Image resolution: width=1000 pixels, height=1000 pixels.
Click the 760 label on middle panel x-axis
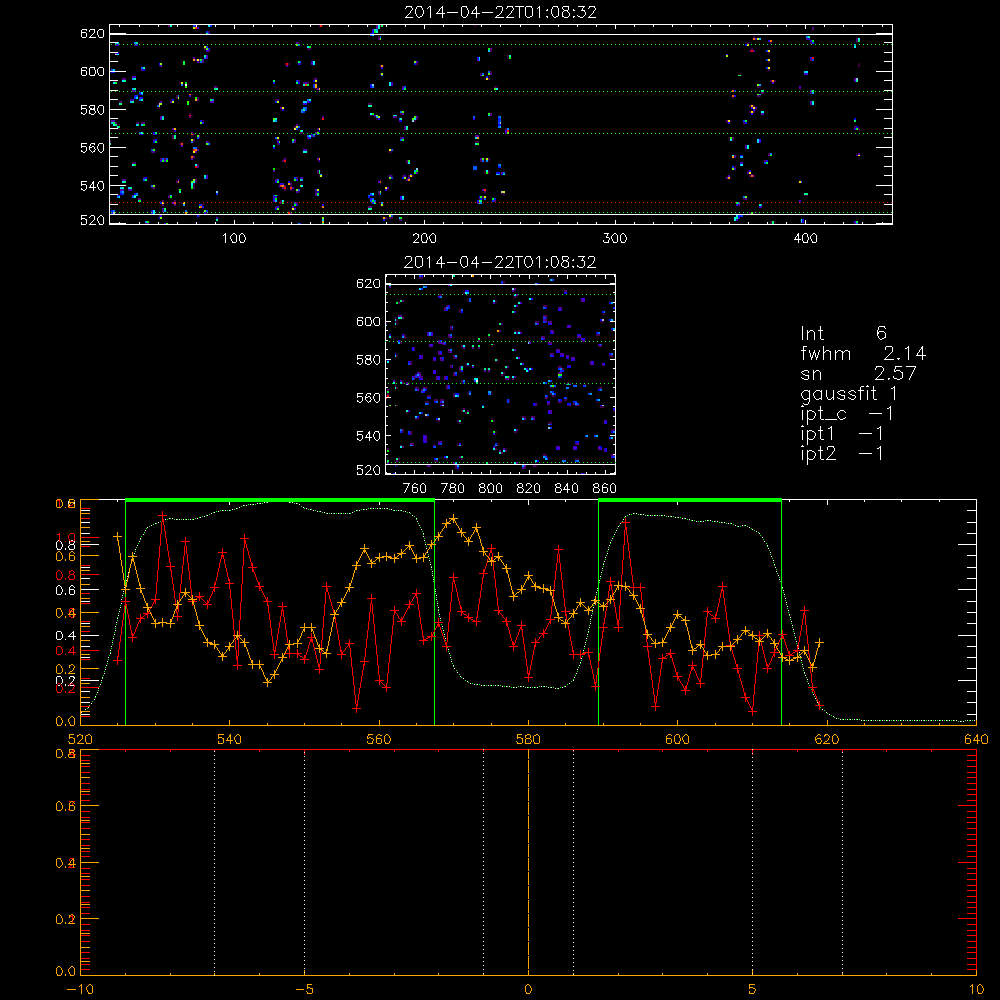click(415, 489)
